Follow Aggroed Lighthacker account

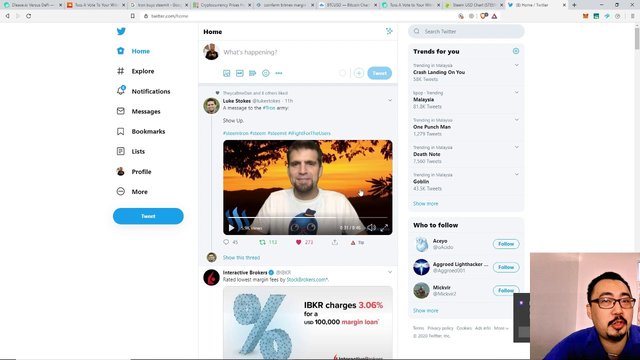(x=506, y=267)
